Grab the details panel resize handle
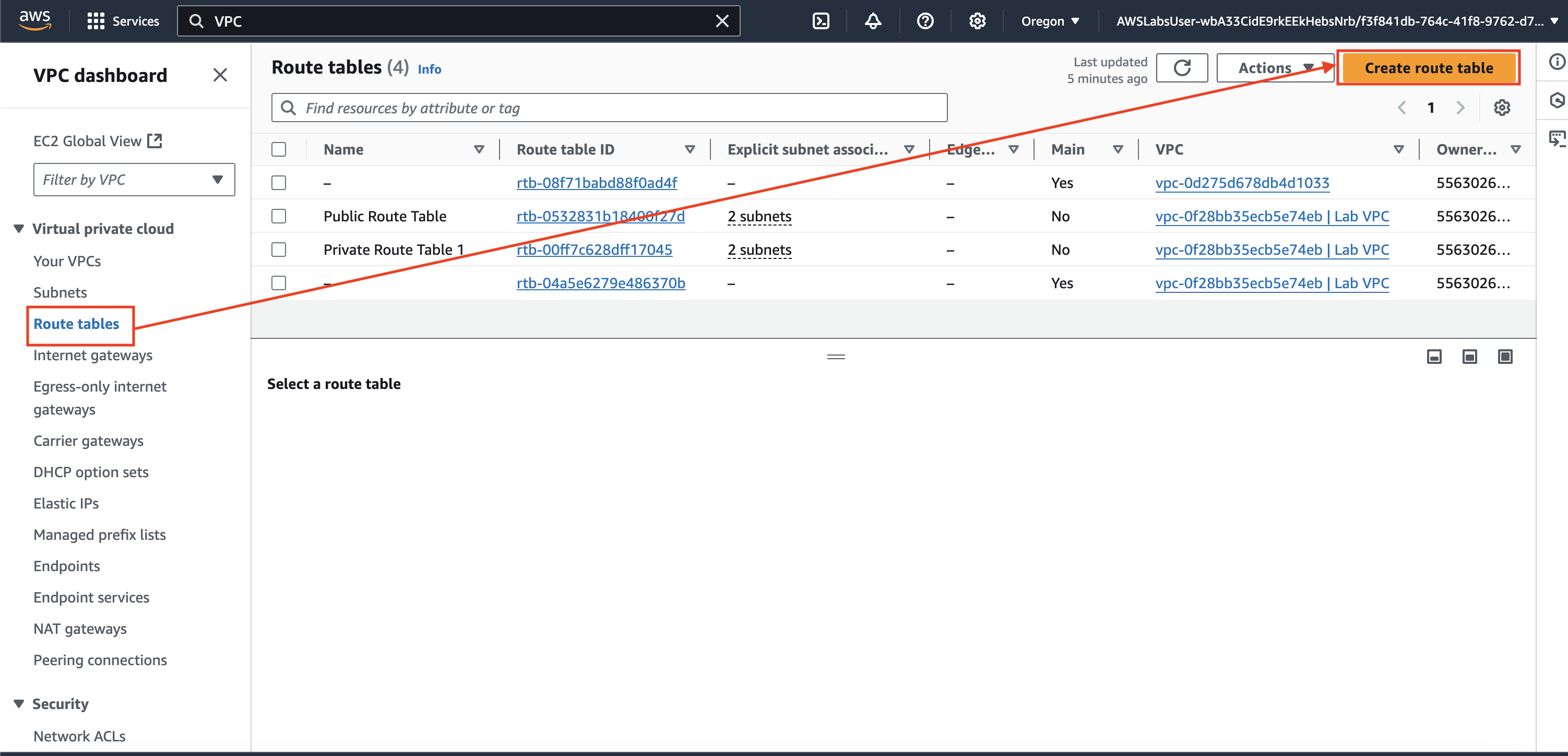The height and width of the screenshot is (756, 1568). click(x=836, y=357)
